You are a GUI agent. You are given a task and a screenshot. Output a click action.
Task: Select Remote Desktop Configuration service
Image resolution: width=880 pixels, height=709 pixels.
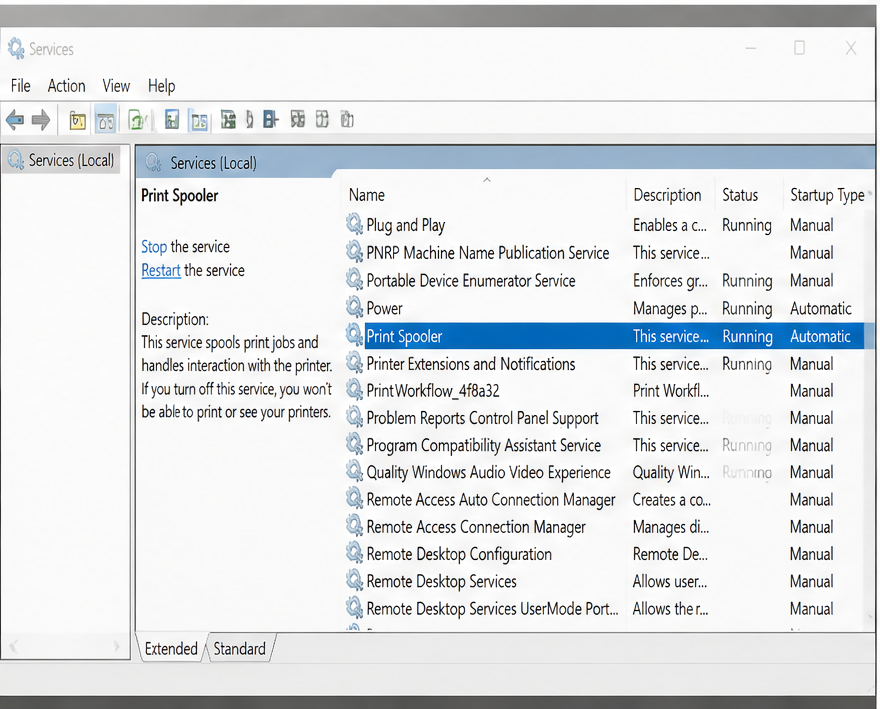[459, 554]
